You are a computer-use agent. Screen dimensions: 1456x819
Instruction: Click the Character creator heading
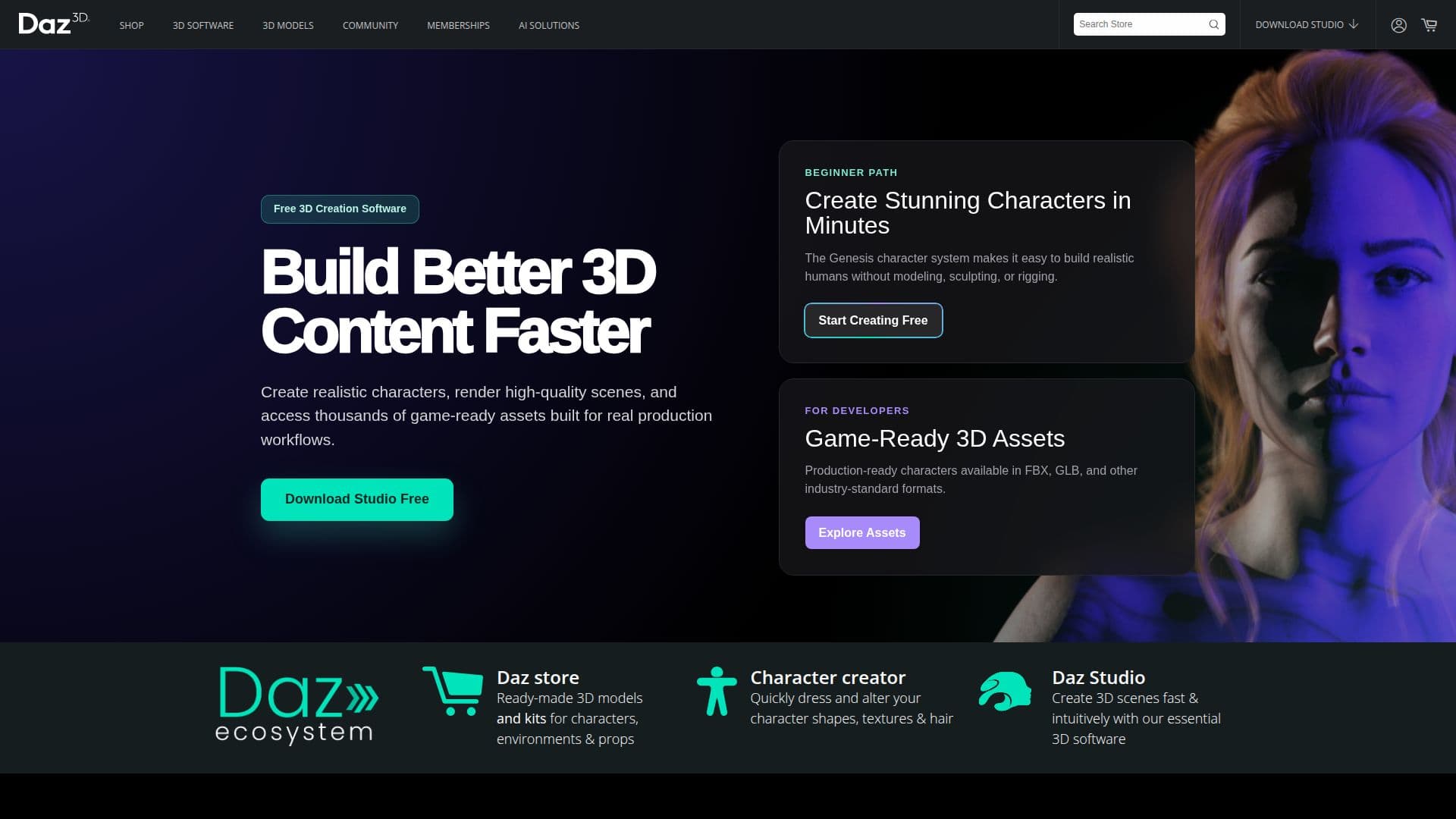[x=828, y=677]
